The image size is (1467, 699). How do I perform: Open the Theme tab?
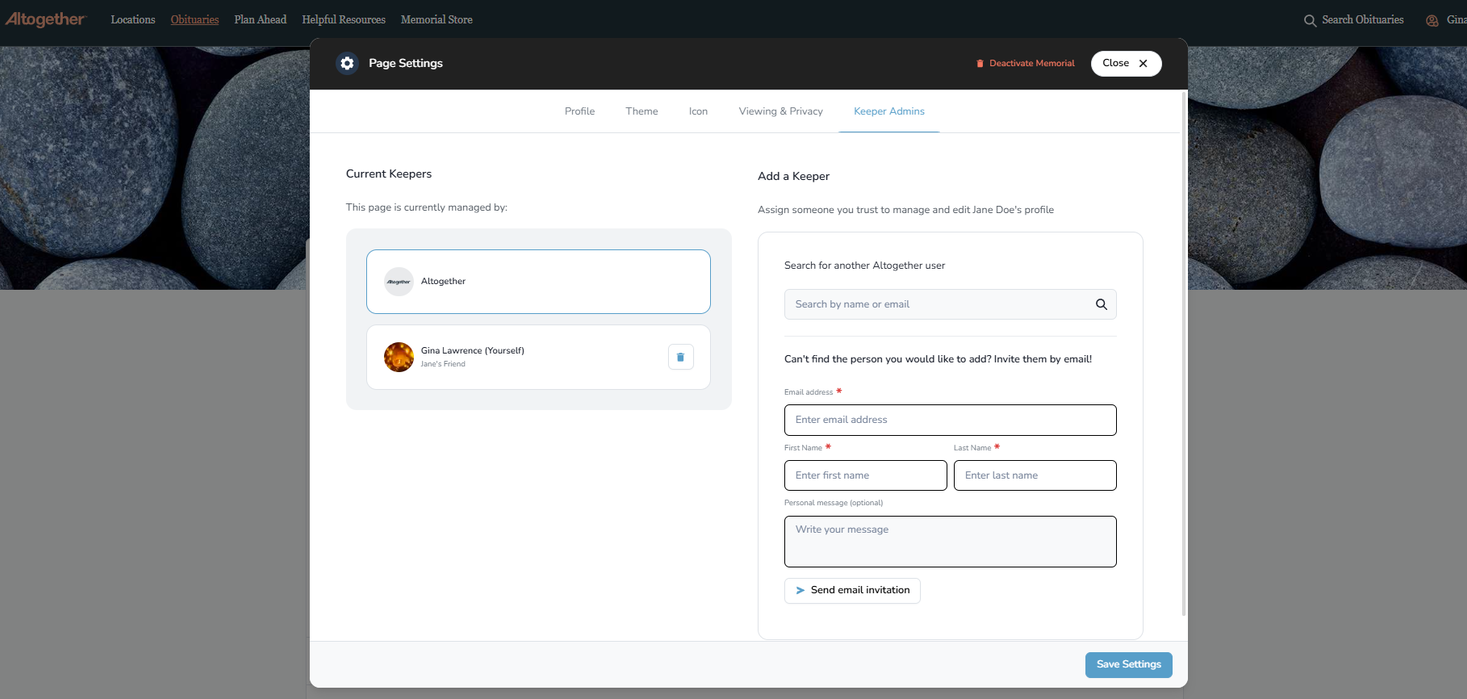point(642,112)
